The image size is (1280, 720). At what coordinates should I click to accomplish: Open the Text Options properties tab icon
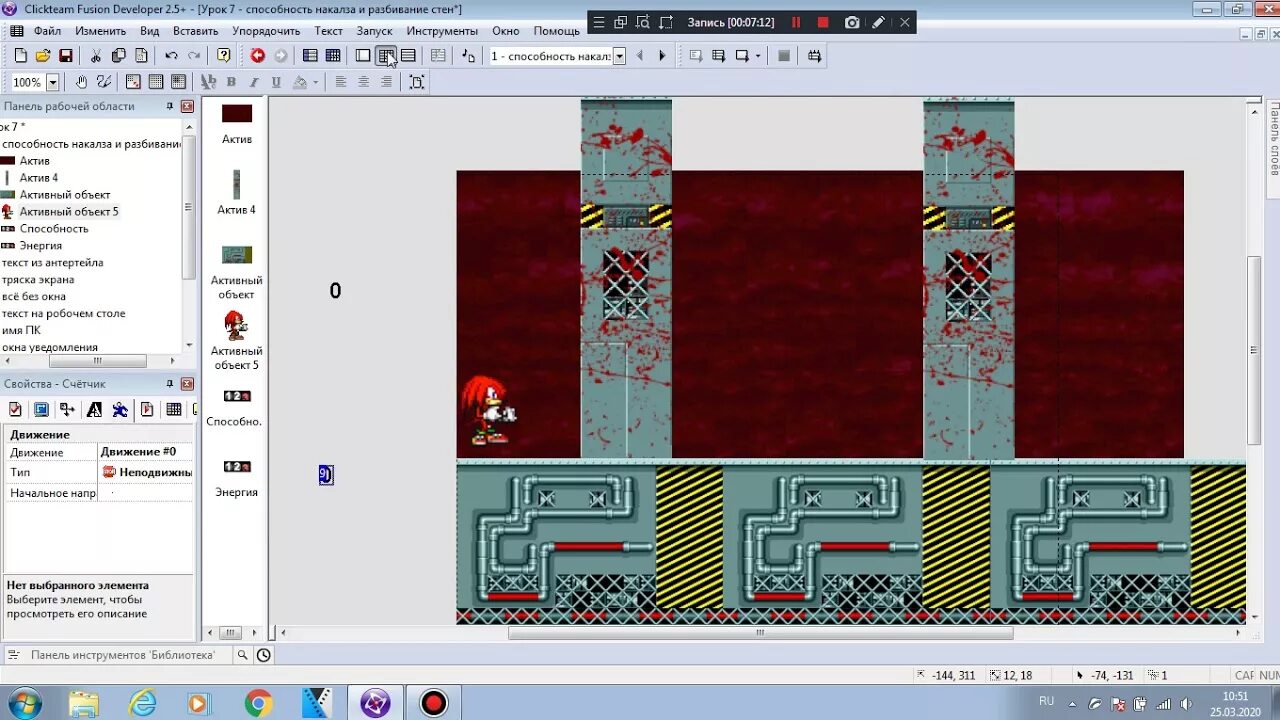coord(94,409)
